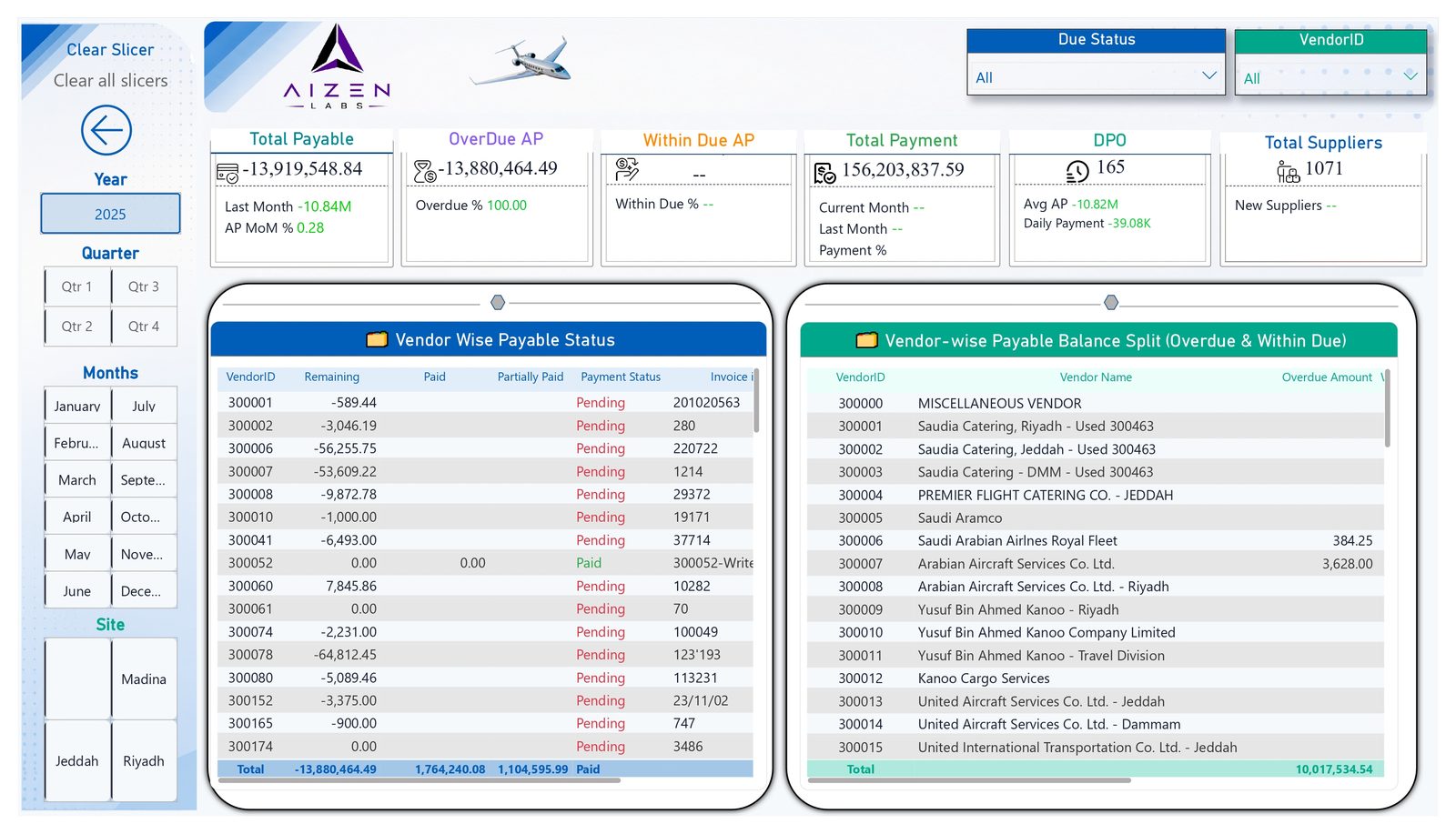The image size is (1456, 834).
Task: Click the Saudi Aramco vendor row
Action: tap(1096, 517)
